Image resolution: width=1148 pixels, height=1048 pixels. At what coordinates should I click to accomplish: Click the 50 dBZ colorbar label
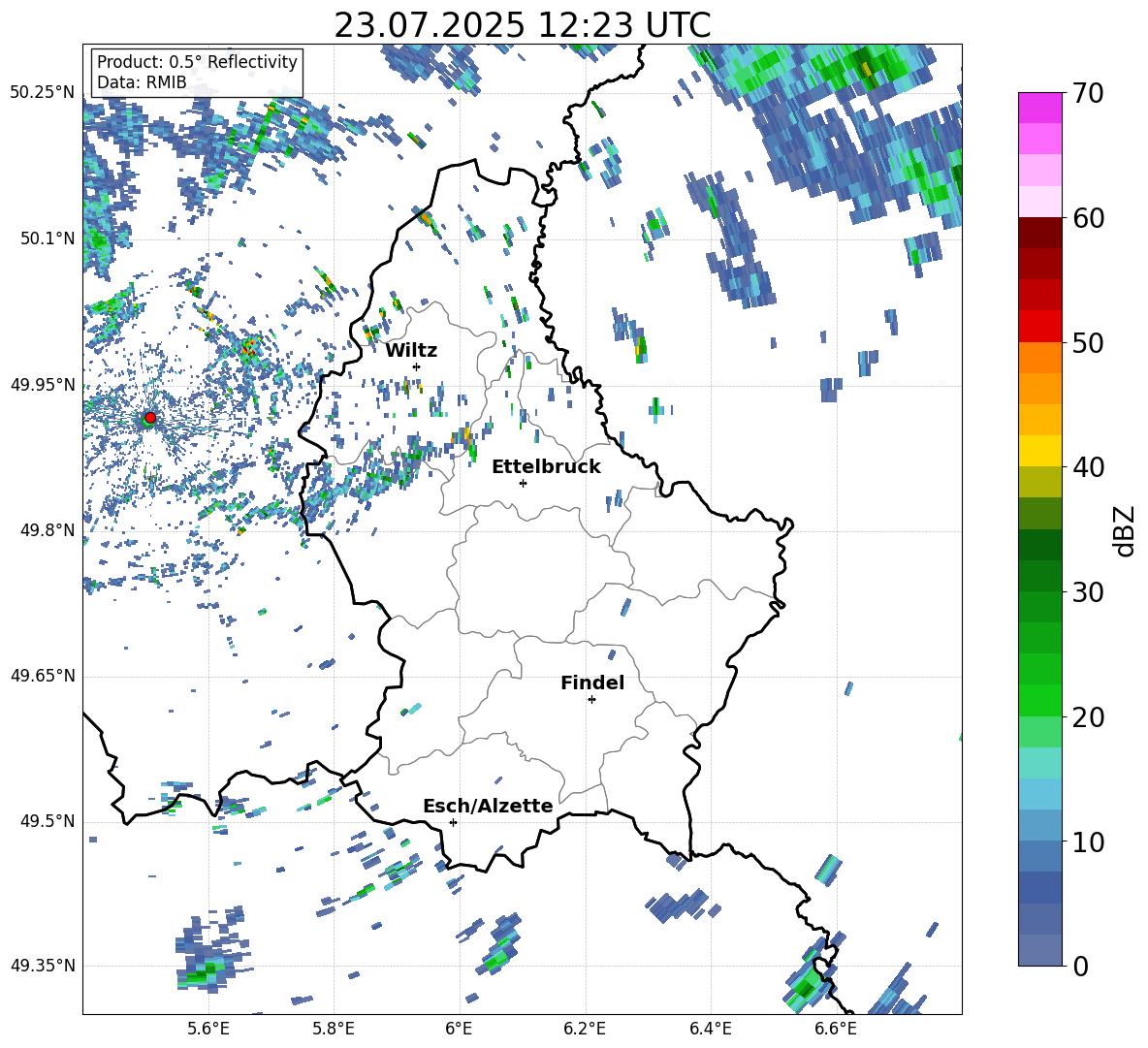tap(1088, 343)
